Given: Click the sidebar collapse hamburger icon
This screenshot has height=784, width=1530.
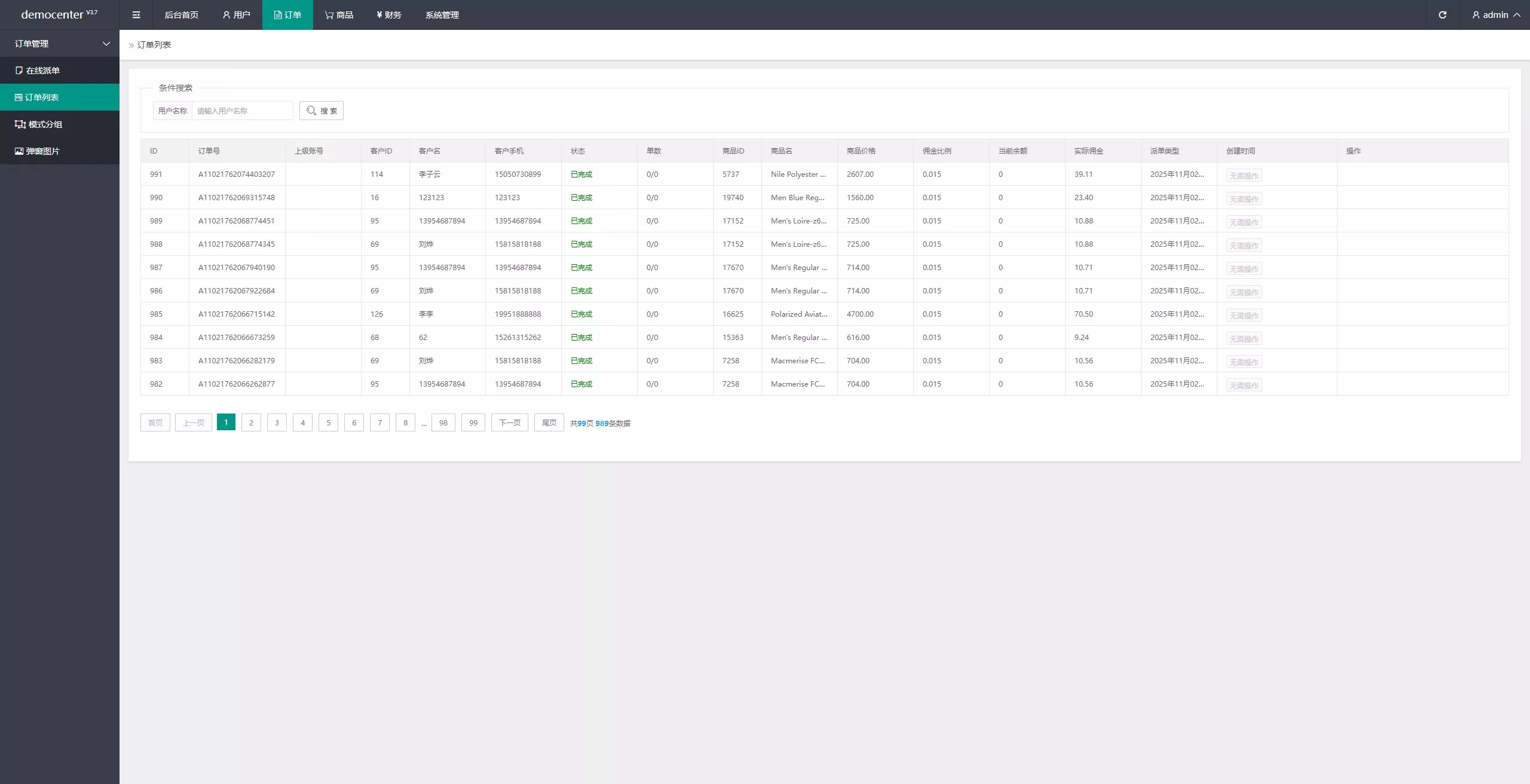Looking at the screenshot, I should tap(136, 15).
